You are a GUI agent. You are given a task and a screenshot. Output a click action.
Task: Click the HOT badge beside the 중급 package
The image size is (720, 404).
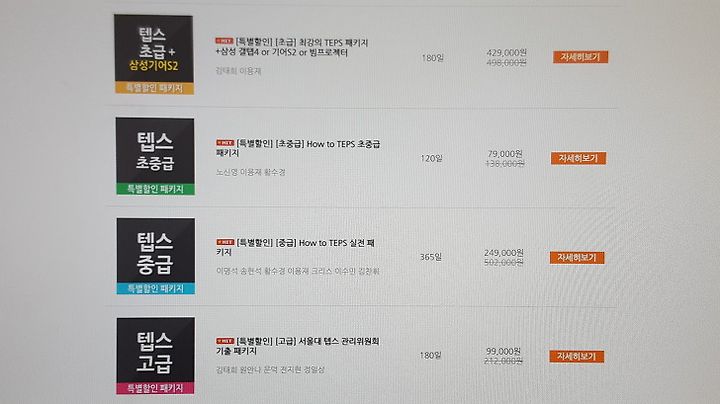(225, 242)
